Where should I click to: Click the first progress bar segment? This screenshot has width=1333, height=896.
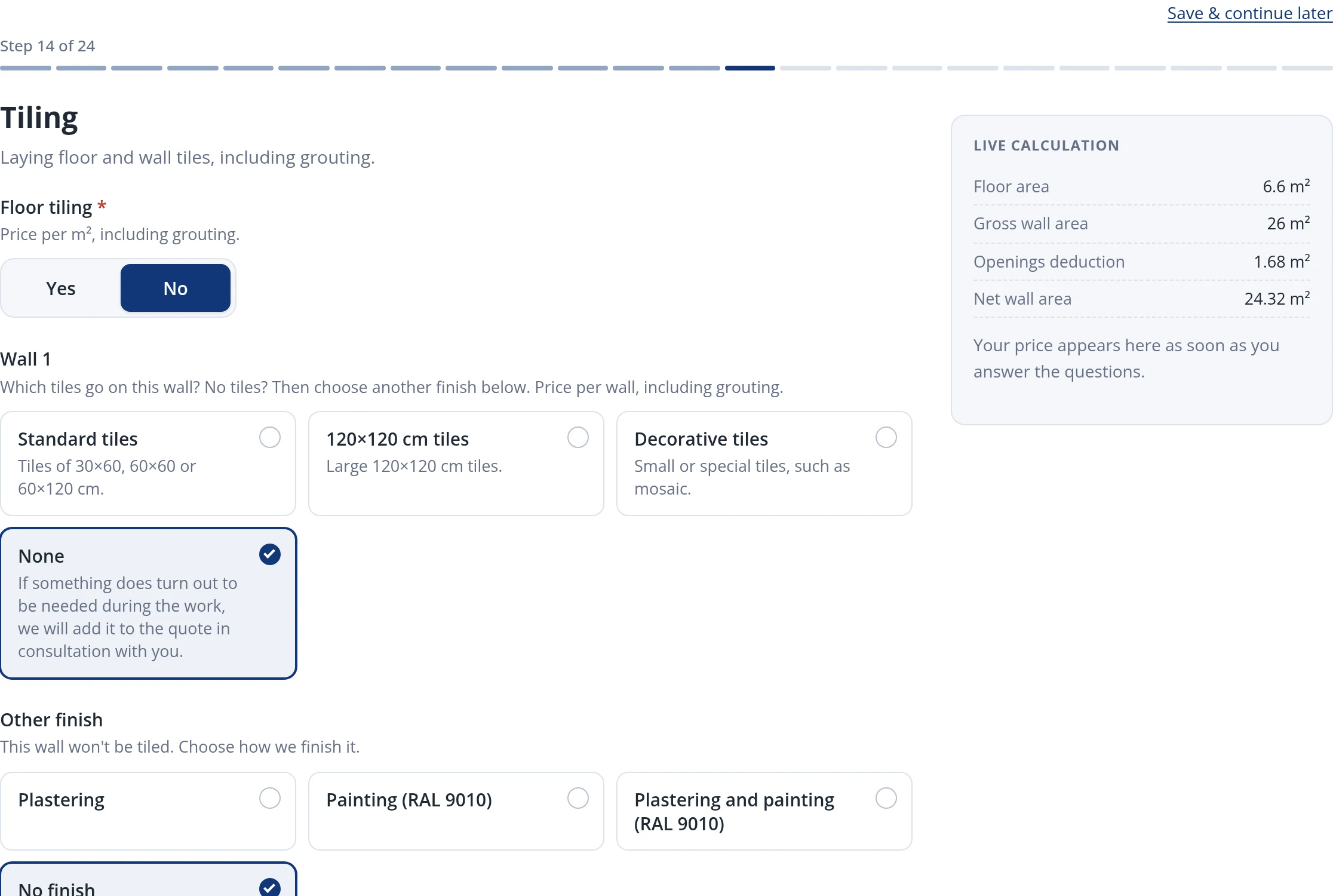tap(26, 68)
